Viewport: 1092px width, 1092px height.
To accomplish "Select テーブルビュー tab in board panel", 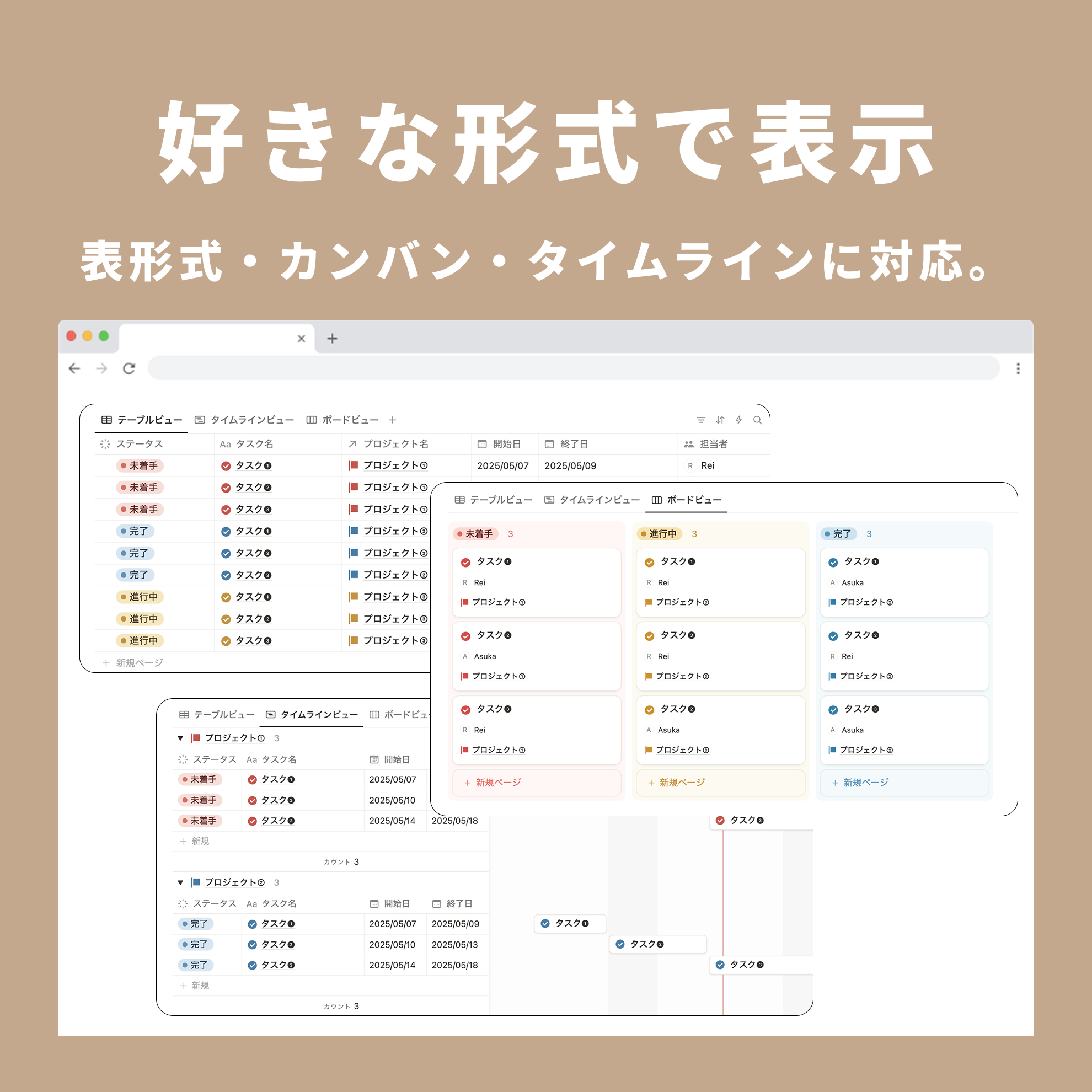I will tap(494, 500).
